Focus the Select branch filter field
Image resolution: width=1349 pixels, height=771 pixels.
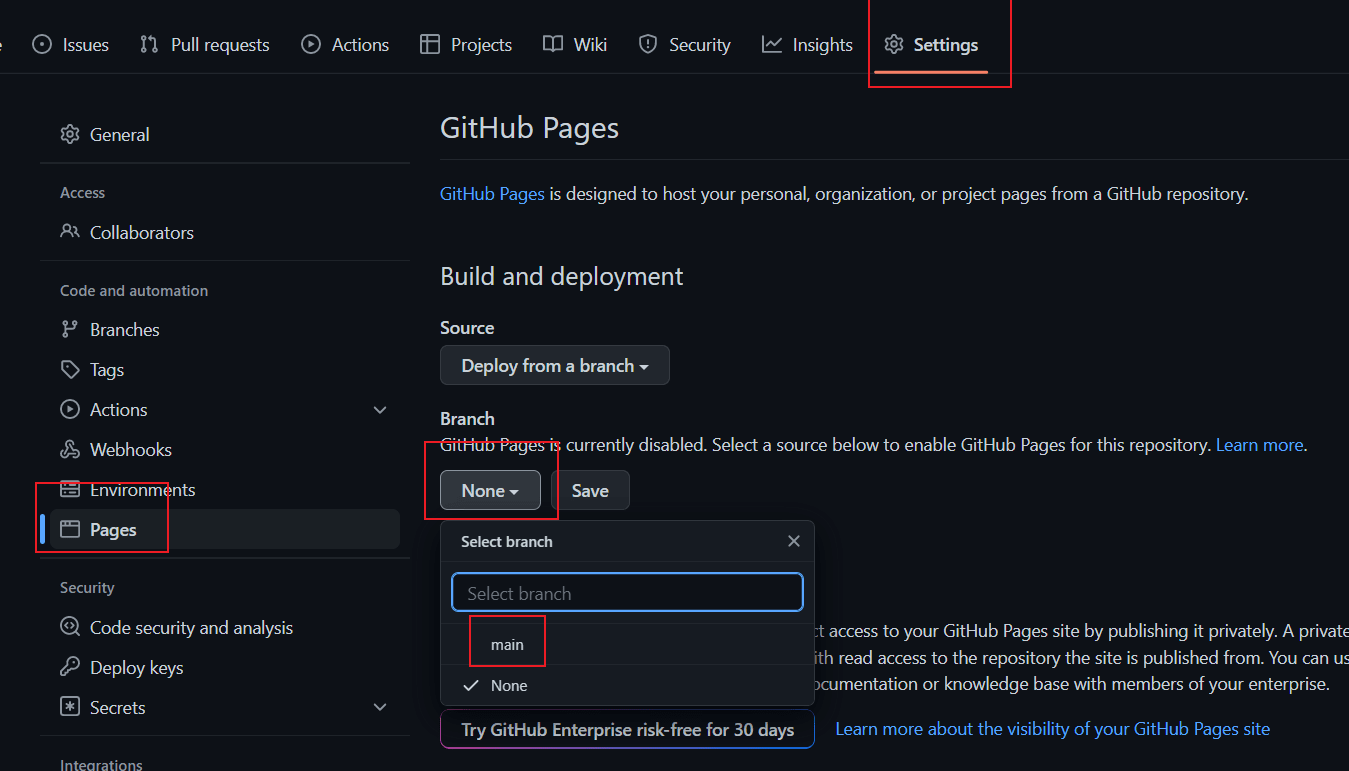pos(627,592)
